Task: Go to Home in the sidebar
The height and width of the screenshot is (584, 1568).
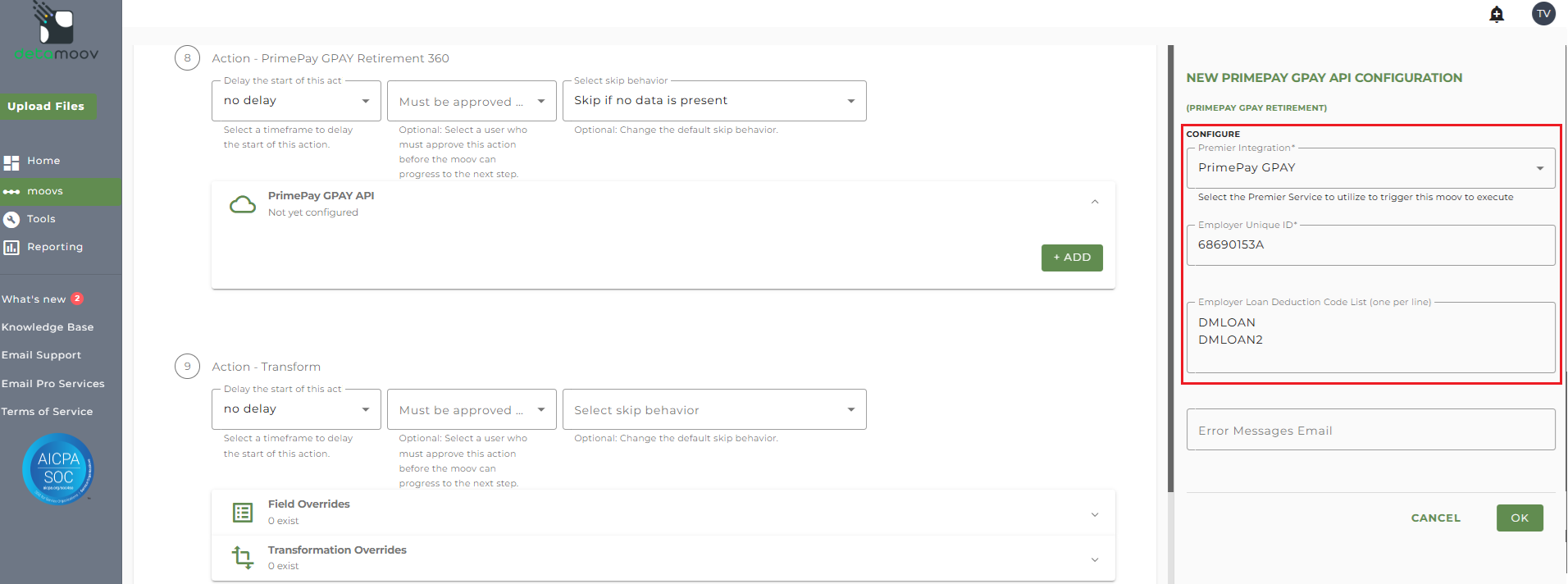Action: tap(43, 161)
